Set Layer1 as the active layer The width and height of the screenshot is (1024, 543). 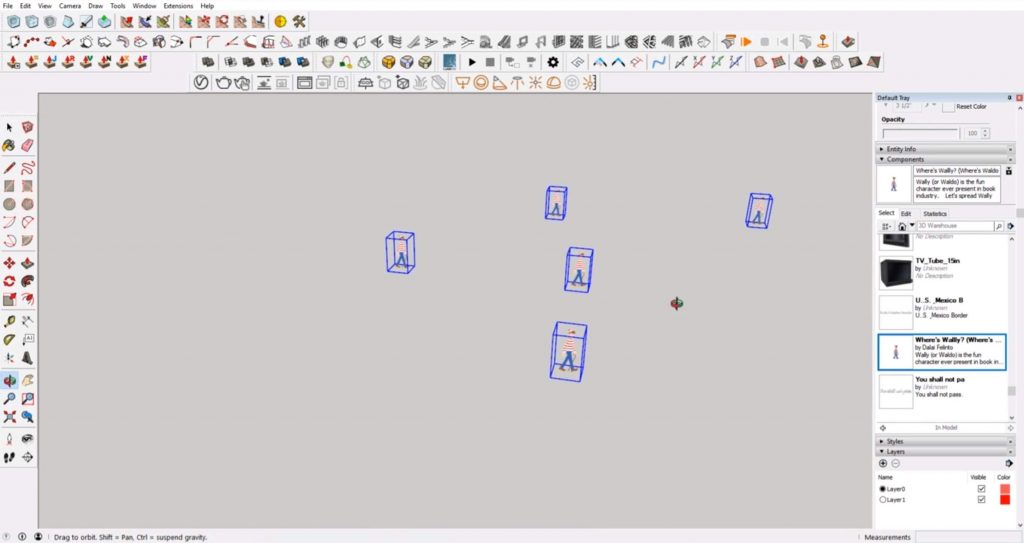tap(882, 500)
